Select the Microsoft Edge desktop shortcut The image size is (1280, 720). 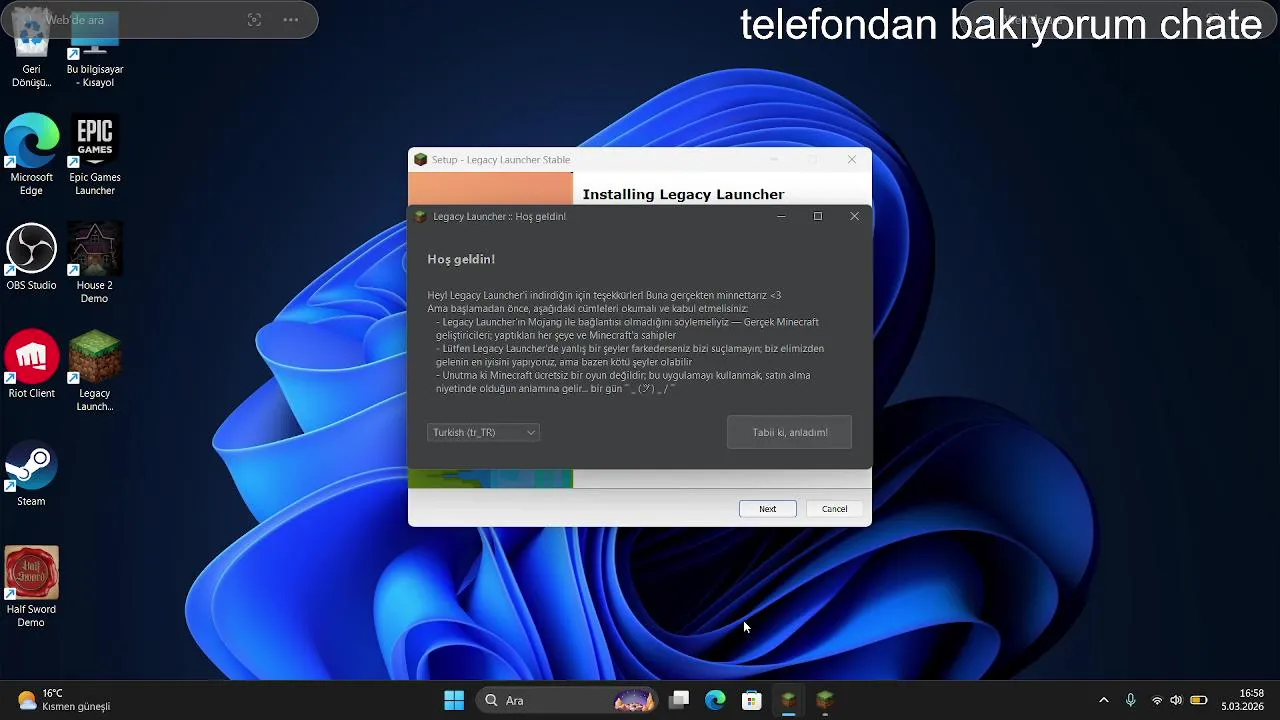(x=31, y=155)
